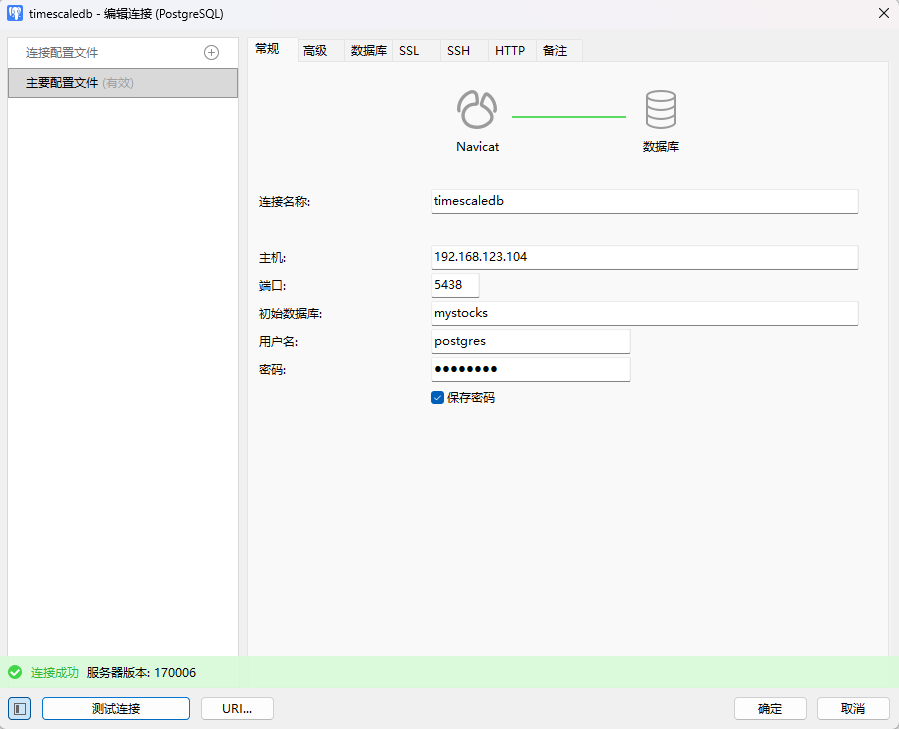Click the 初始数据库 field mystocks

644,313
